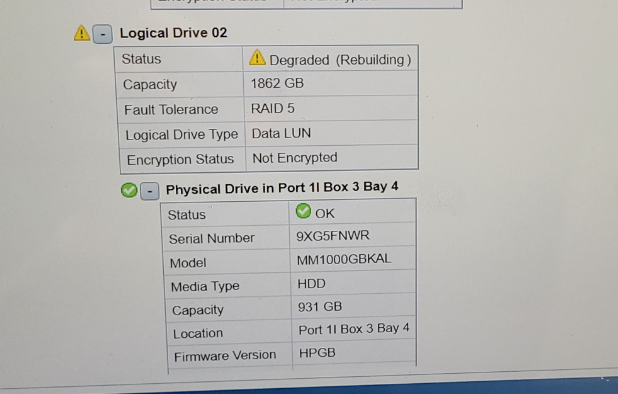This screenshot has width=618, height=394.
Task: Click the 'Serial Number' label
Action: pos(212,238)
